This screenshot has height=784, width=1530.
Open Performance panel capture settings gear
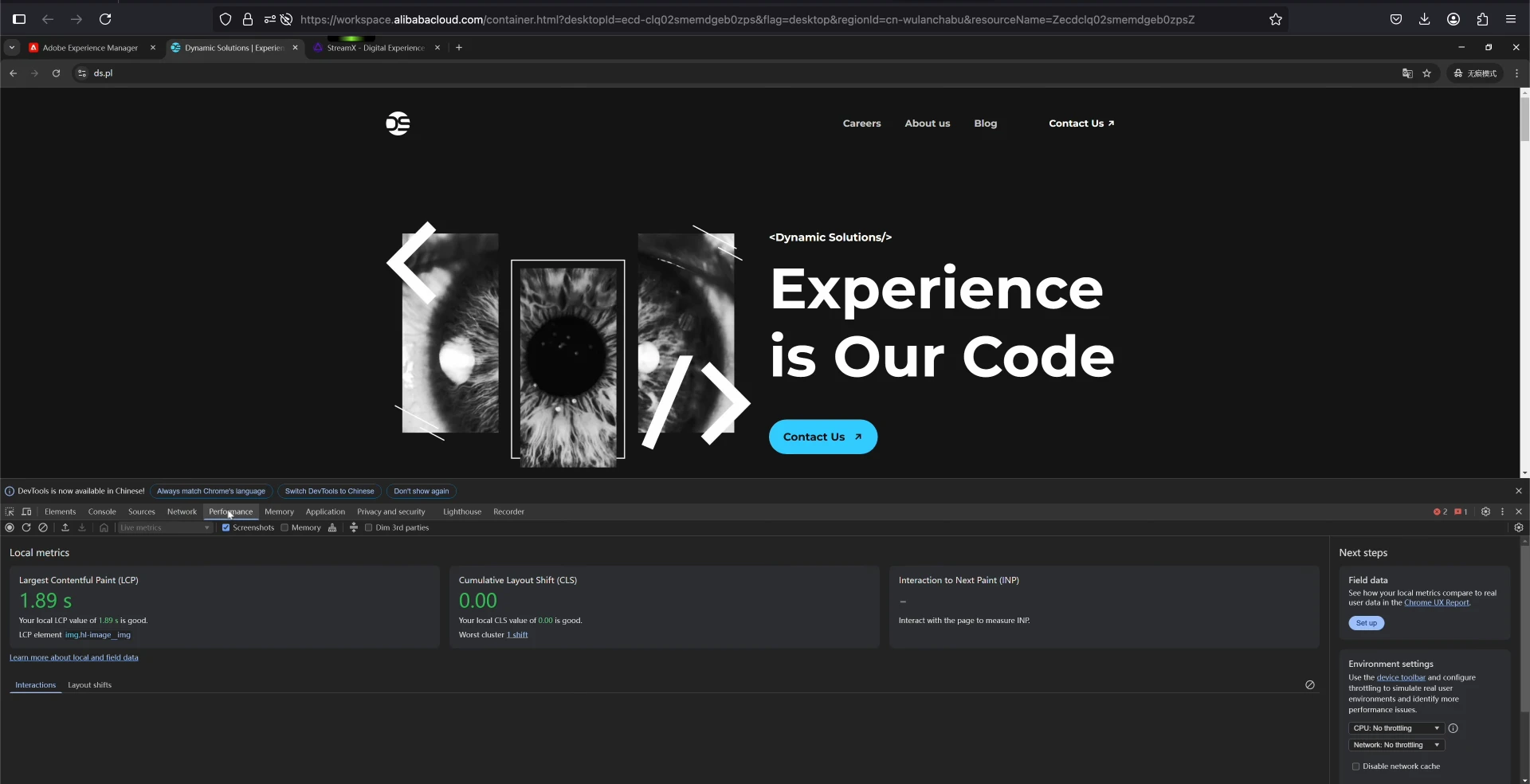pyautogui.click(x=1518, y=527)
